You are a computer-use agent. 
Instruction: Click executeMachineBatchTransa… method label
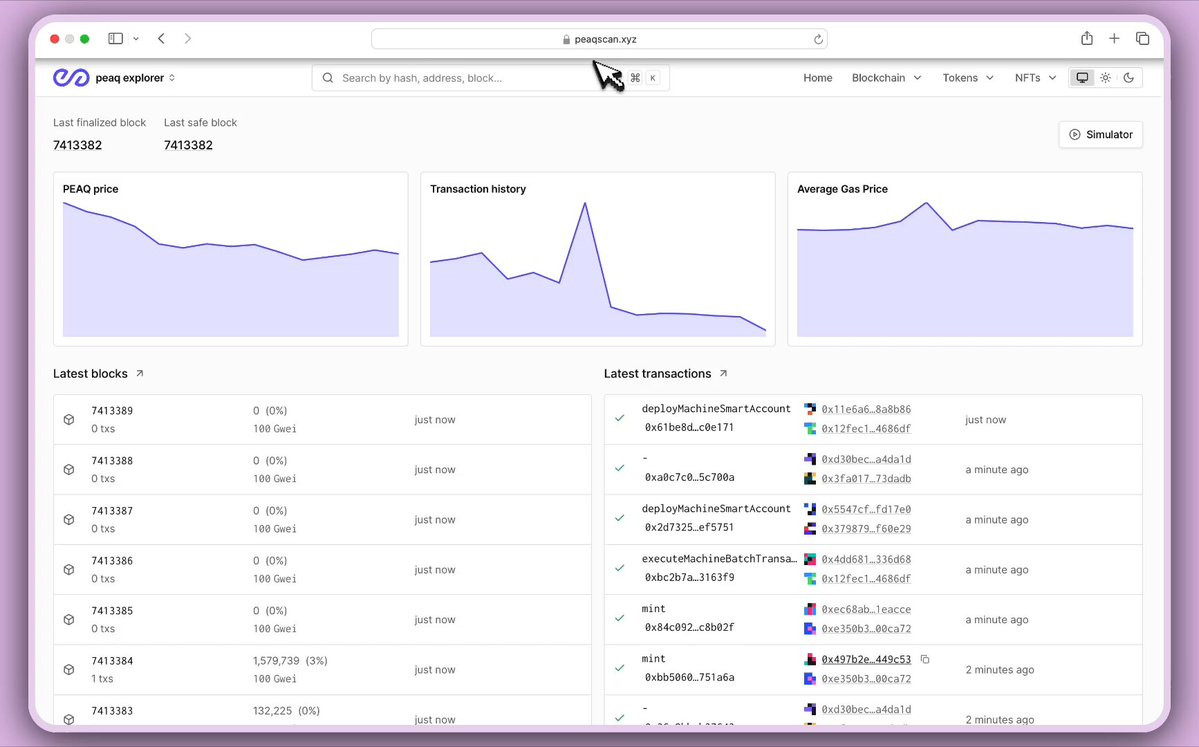click(719, 559)
